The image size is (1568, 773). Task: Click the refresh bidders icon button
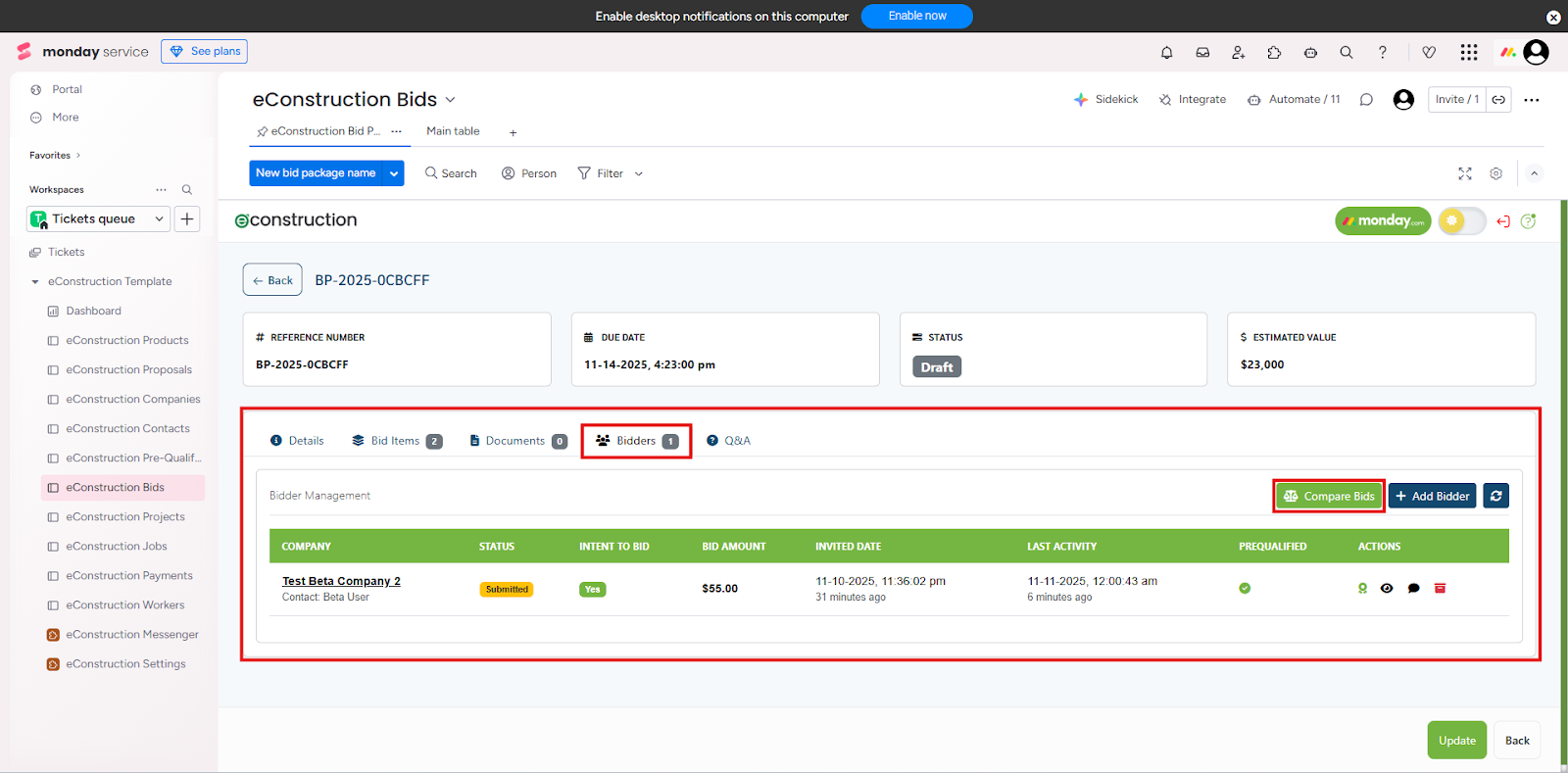coord(1495,496)
